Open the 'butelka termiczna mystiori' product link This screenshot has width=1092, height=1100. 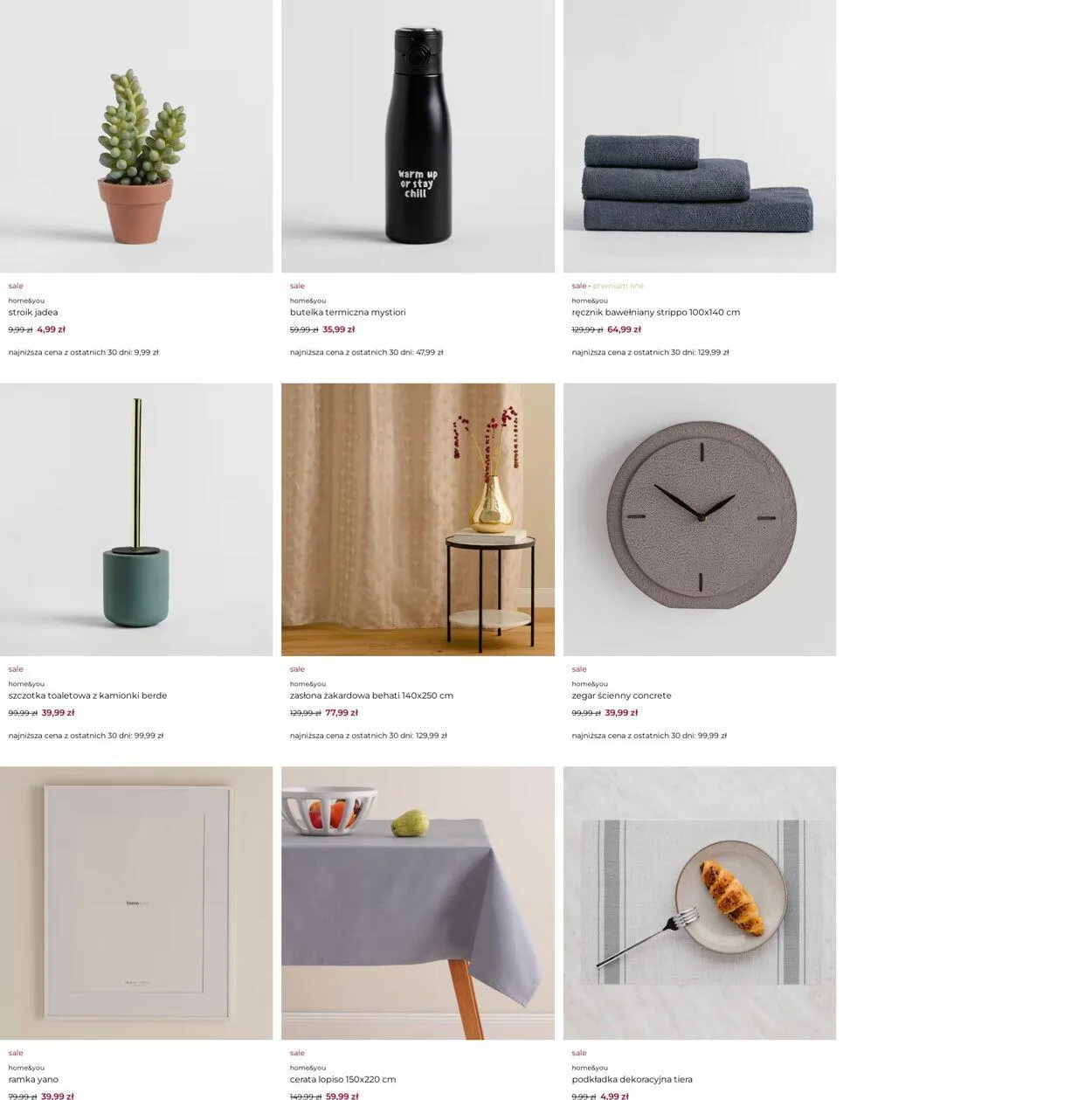(x=348, y=313)
